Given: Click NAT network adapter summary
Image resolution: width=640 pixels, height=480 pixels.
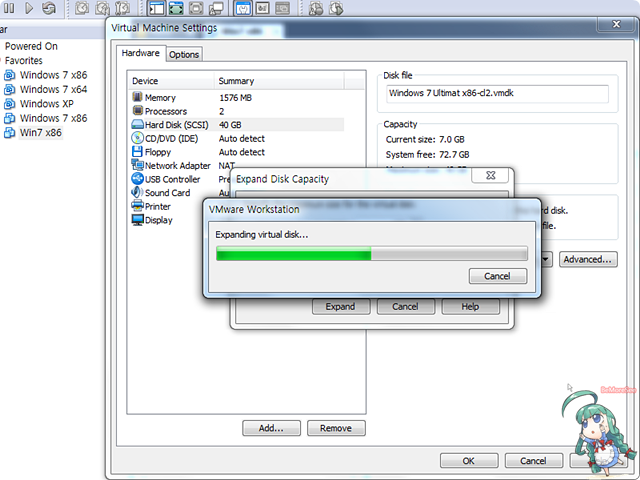Looking at the screenshot, I should [227, 165].
